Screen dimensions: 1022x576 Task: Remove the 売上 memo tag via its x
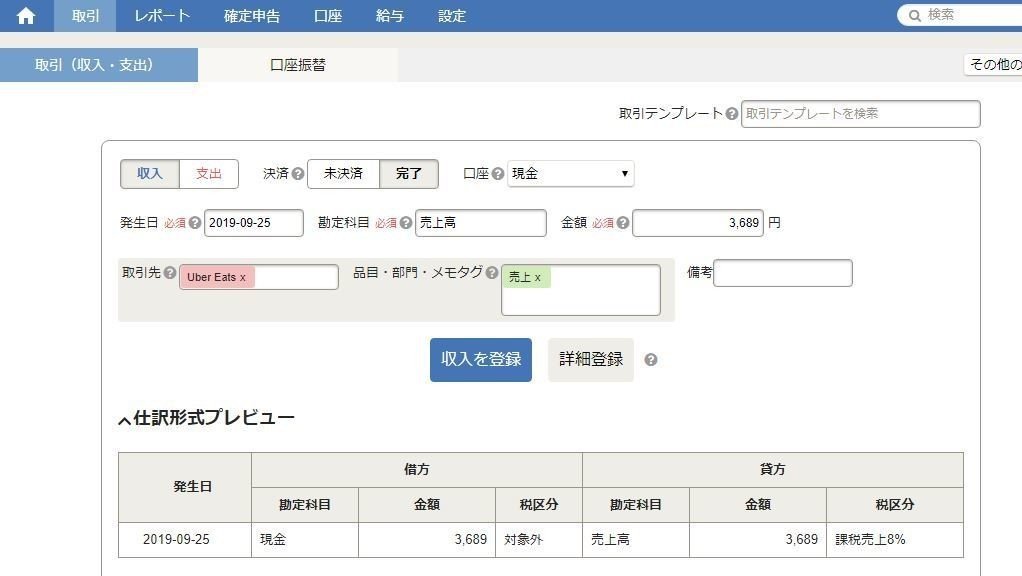point(537,277)
